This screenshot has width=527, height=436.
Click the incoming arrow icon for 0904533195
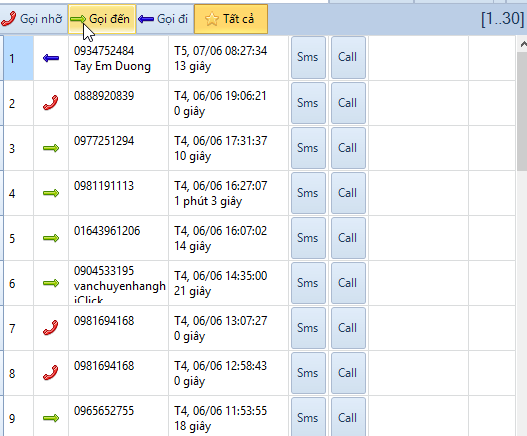(51, 283)
